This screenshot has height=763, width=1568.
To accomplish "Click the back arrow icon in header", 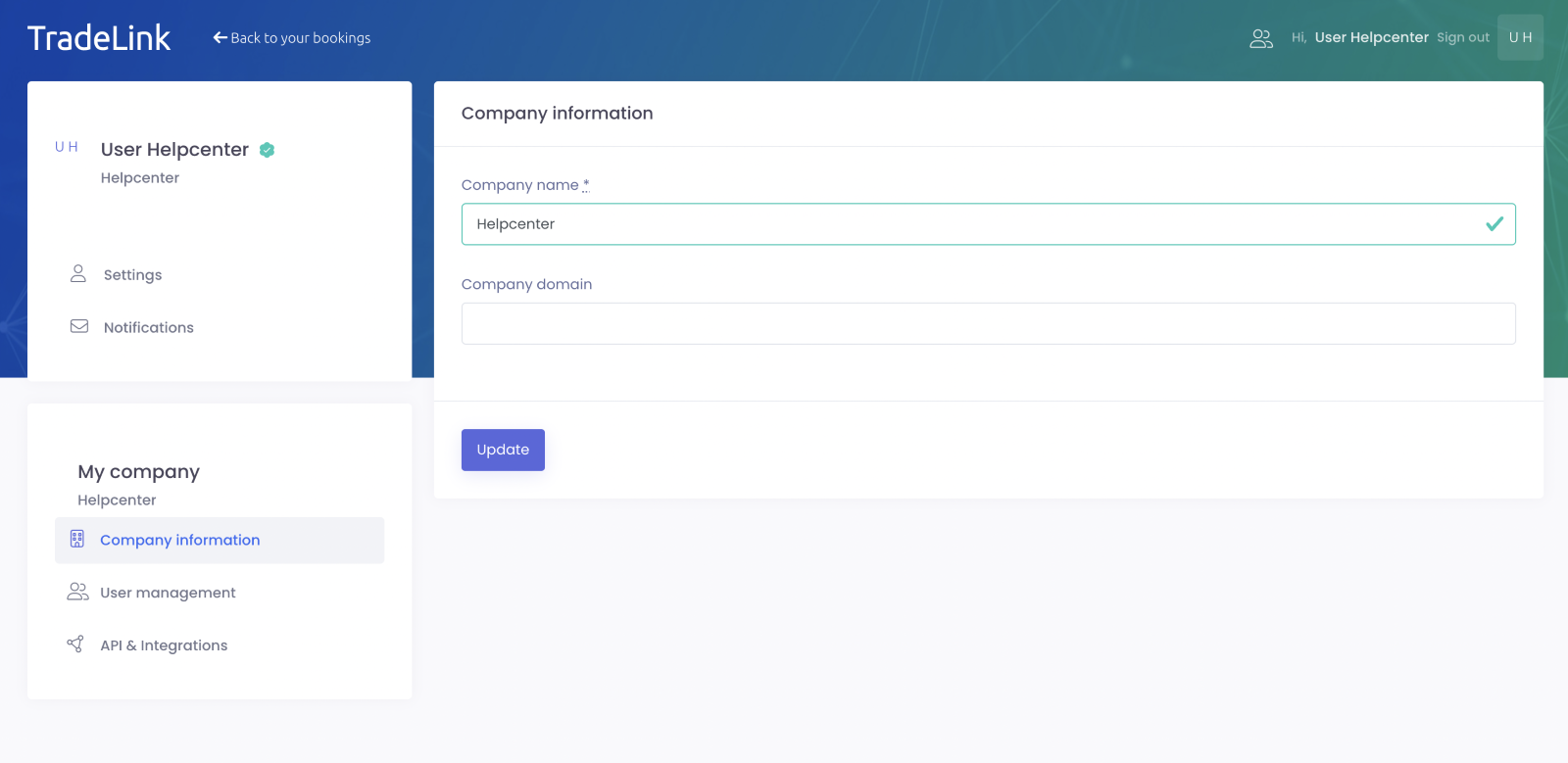I will tap(220, 38).
